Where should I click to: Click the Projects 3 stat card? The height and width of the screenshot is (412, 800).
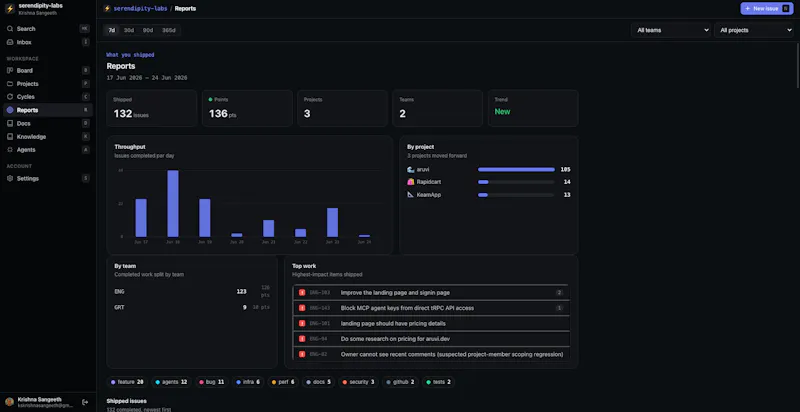tap(342, 108)
